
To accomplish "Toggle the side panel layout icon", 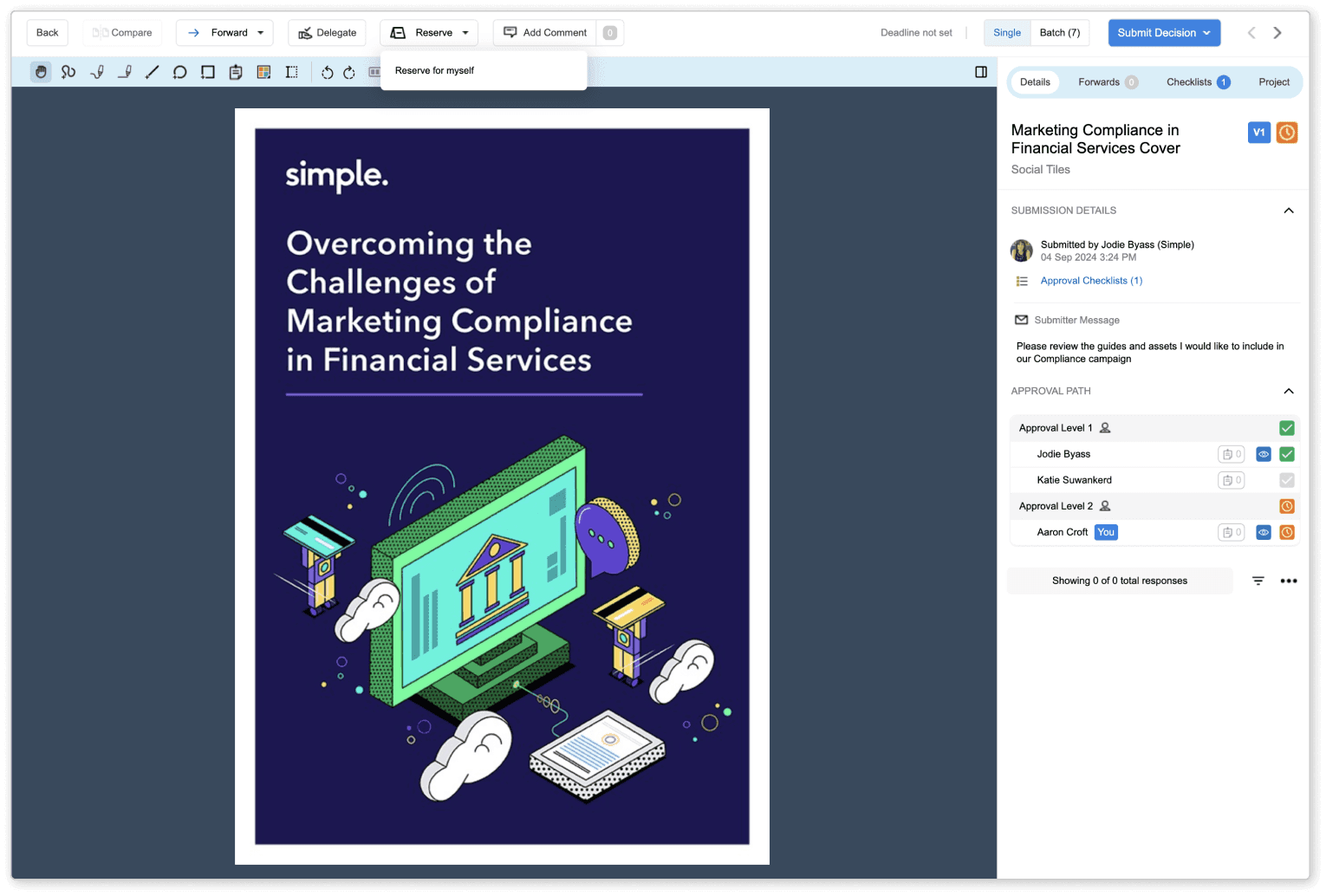I will coord(981,72).
